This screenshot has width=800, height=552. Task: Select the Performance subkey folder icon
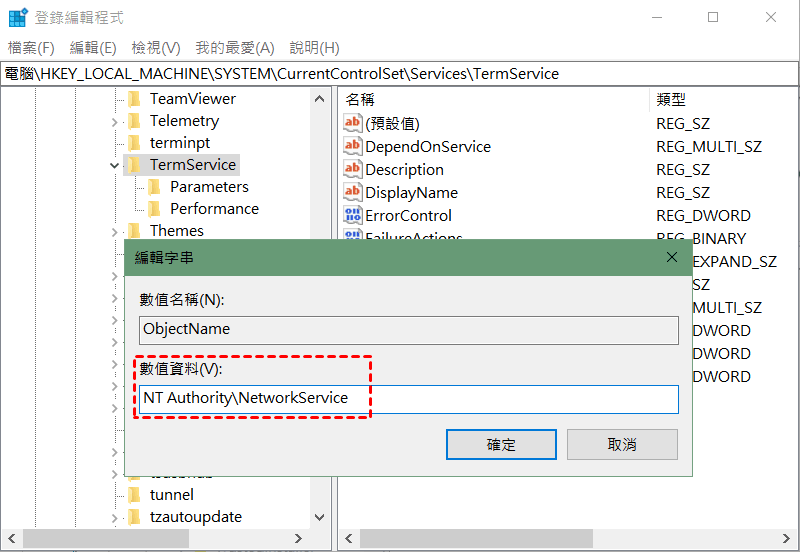155,209
